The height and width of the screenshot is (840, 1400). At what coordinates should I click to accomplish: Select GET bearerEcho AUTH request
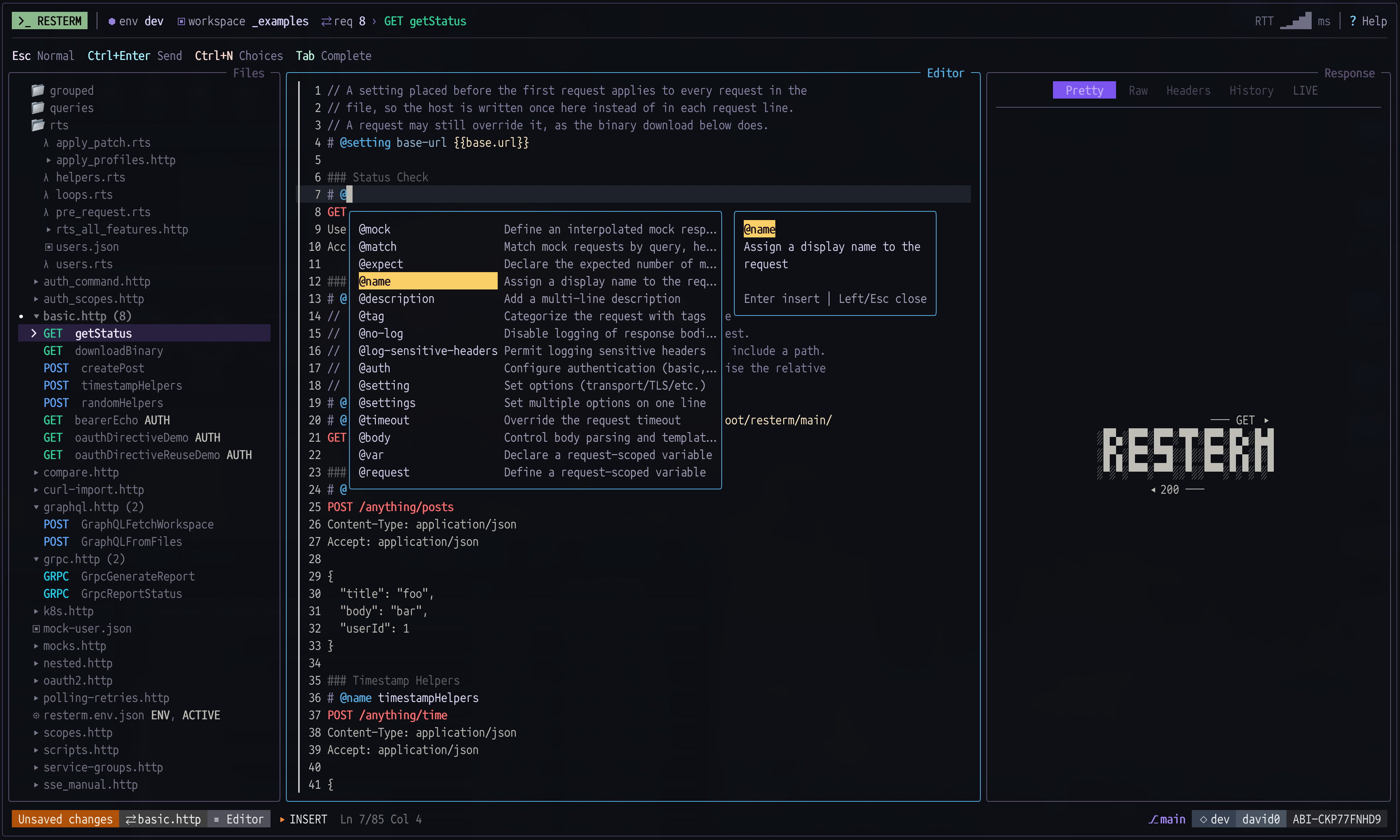tap(106, 420)
